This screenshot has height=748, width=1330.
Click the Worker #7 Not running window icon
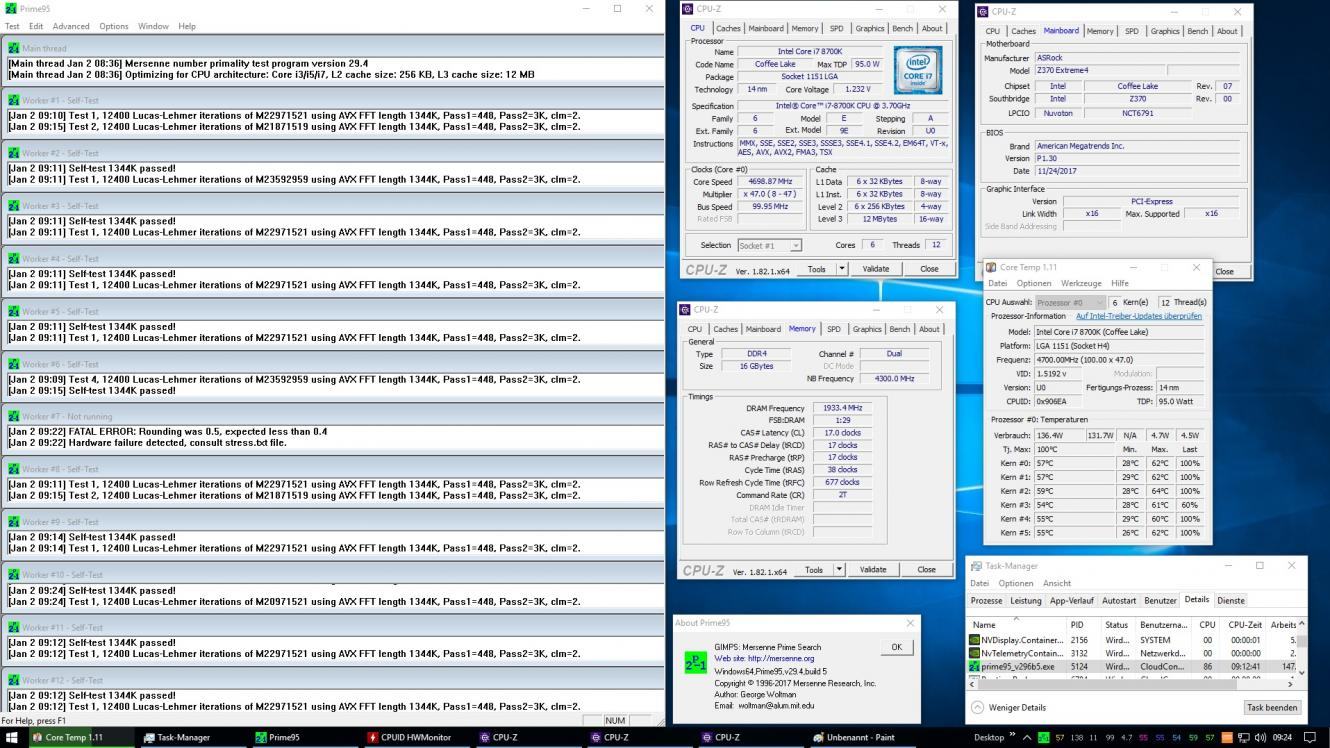[14, 416]
